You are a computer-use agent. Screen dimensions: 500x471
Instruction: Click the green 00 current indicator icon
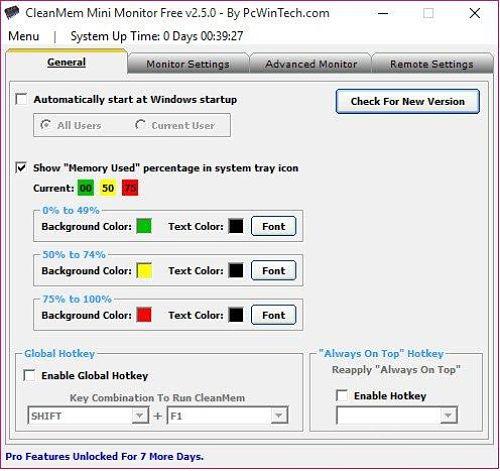(86, 188)
